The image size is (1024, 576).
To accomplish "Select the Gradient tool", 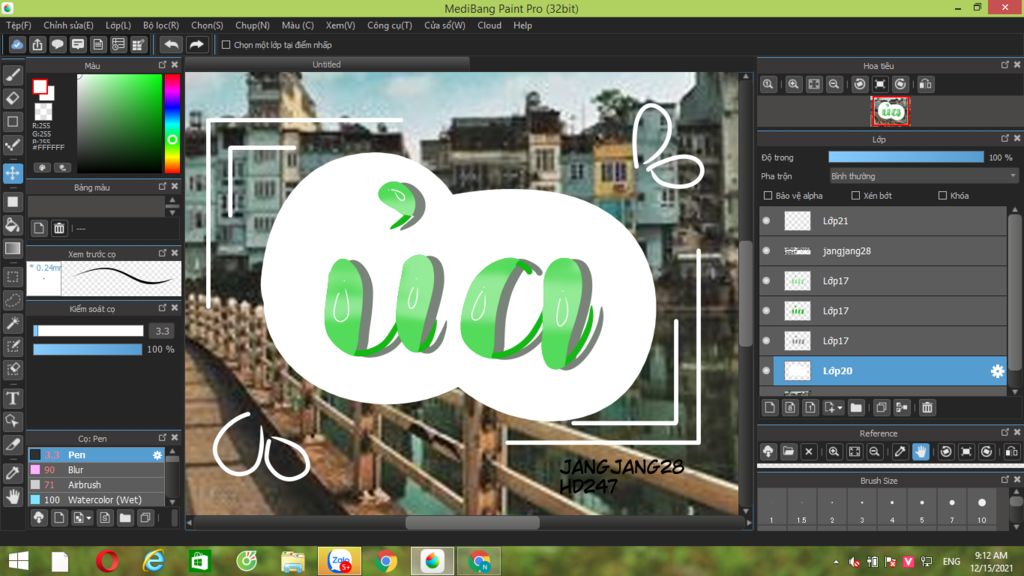I will click(12, 248).
